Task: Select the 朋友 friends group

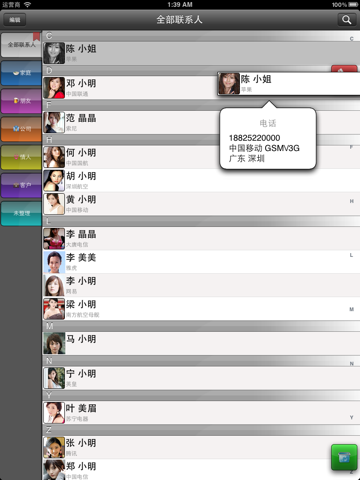Action: click(21, 101)
